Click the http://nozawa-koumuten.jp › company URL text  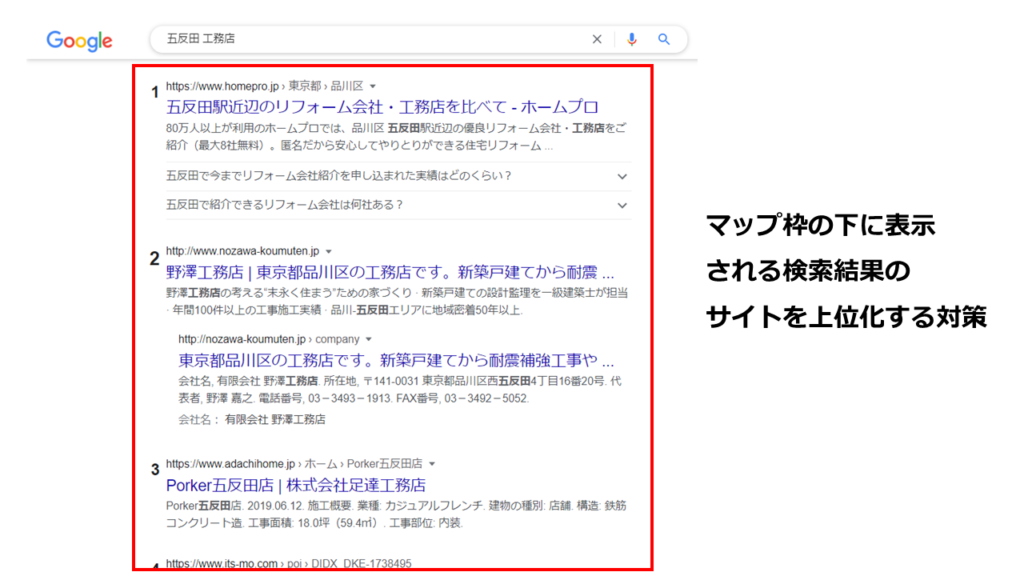click(269, 339)
